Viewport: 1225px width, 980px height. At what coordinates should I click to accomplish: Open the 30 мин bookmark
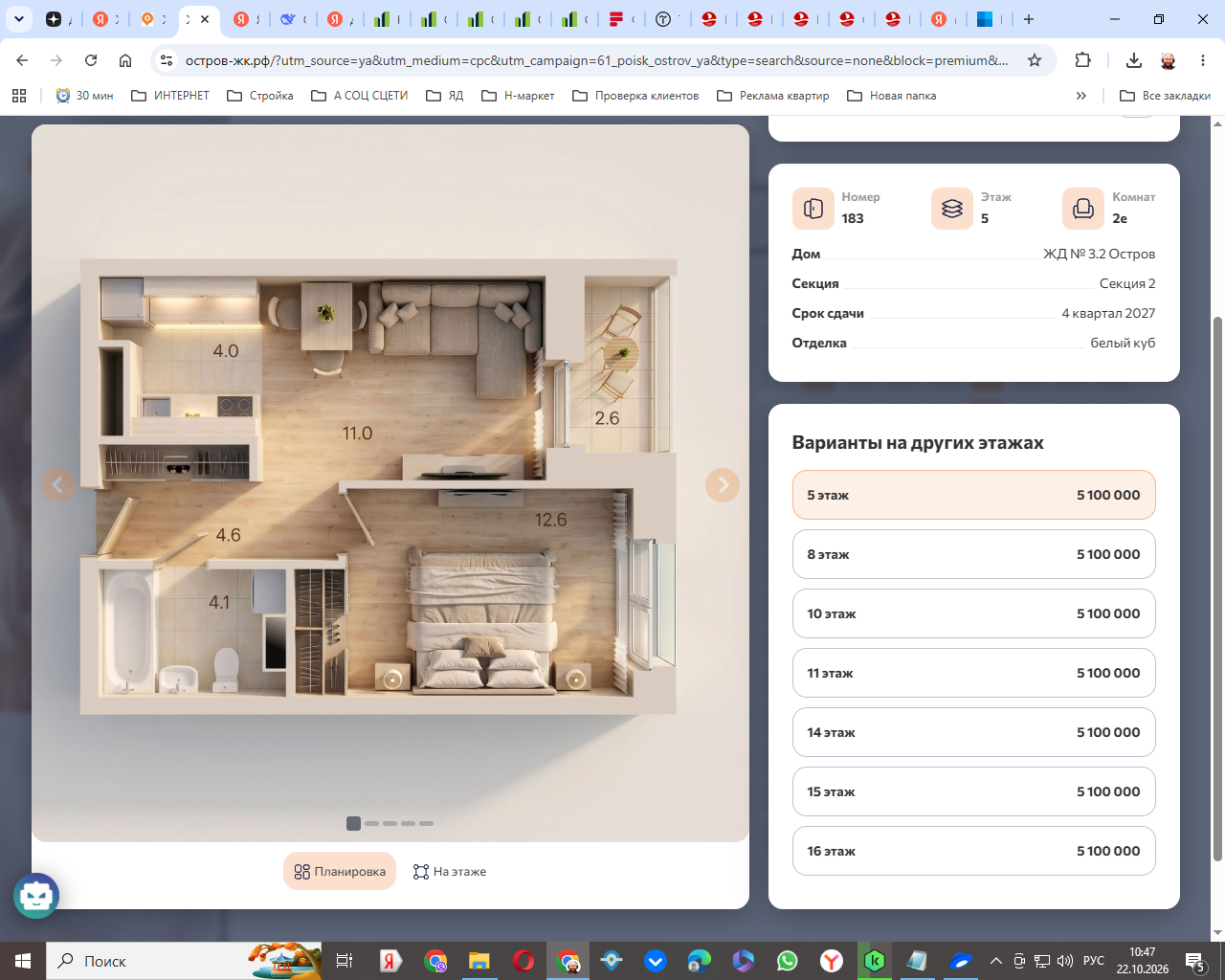[x=84, y=96]
